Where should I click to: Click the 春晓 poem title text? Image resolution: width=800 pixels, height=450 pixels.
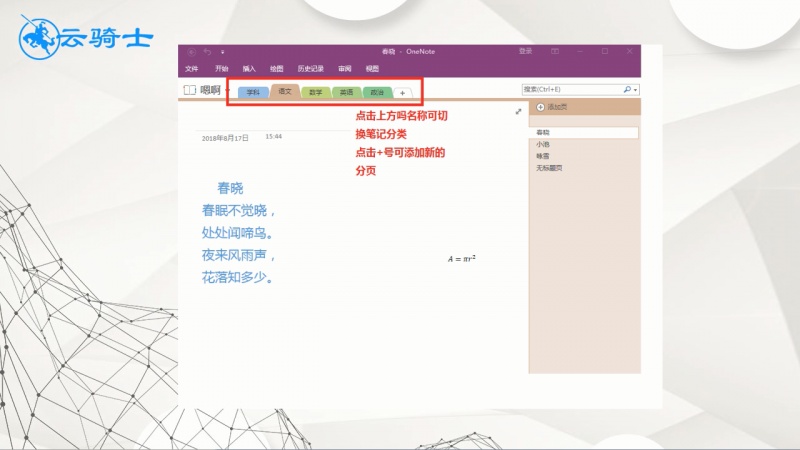tap(230, 188)
